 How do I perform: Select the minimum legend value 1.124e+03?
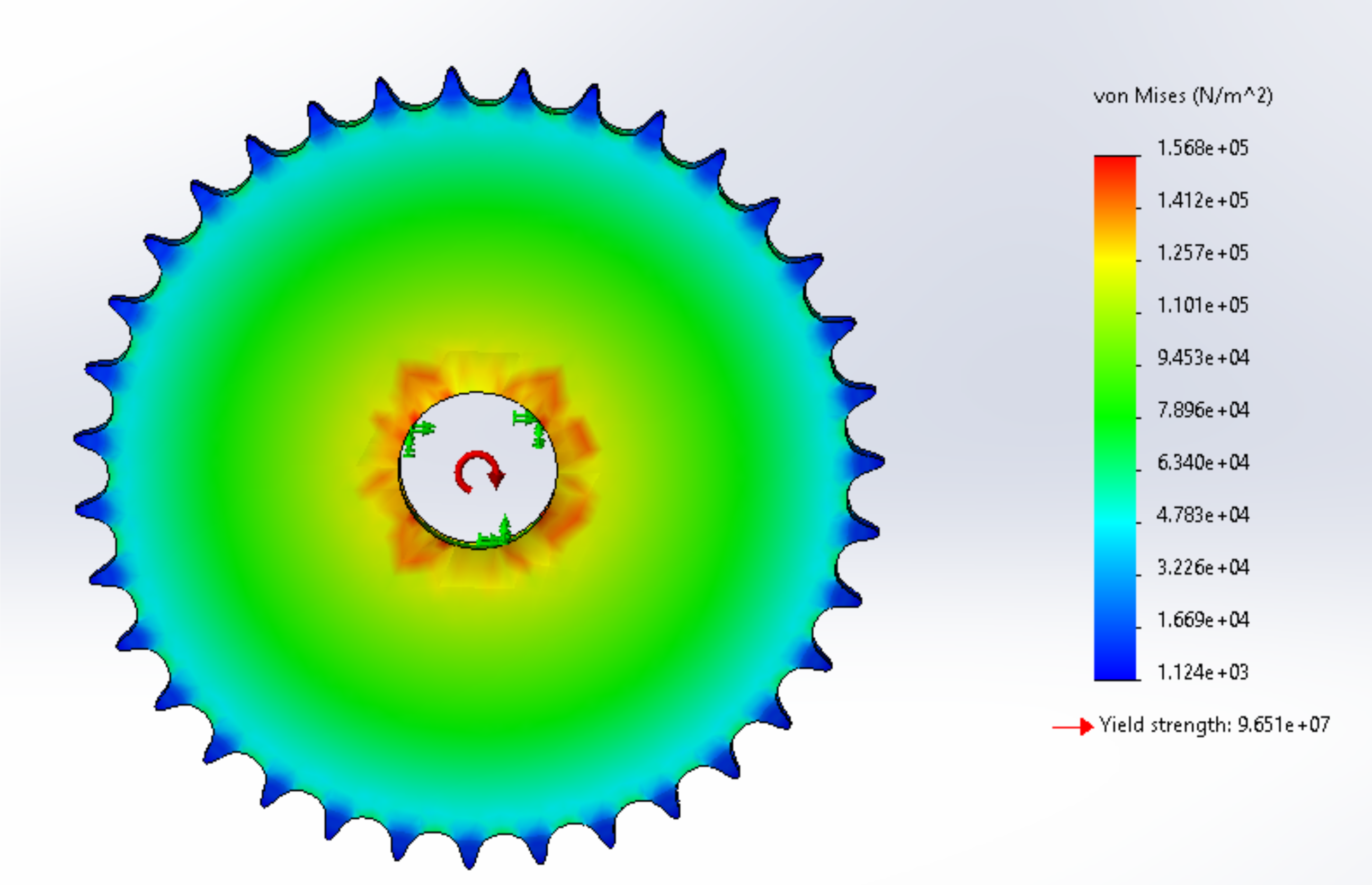pos(1202,672)
